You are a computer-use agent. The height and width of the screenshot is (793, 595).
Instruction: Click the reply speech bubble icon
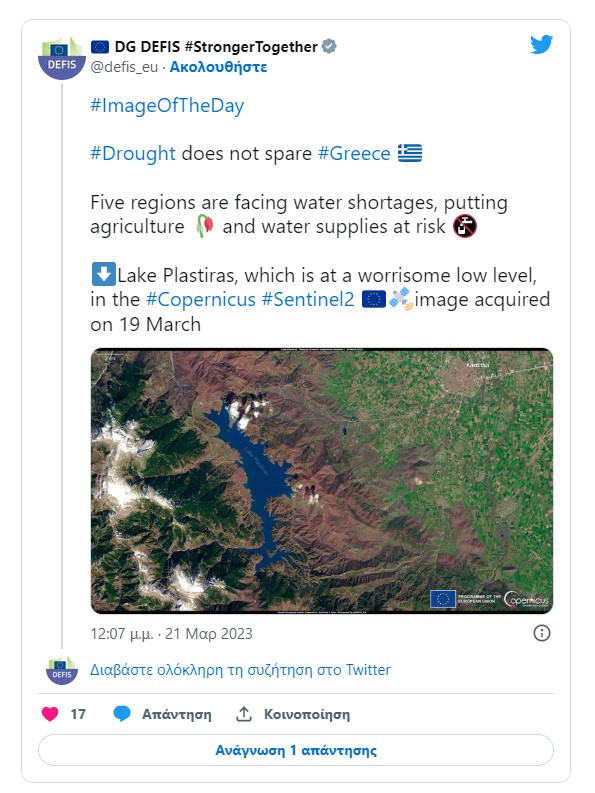122,714
